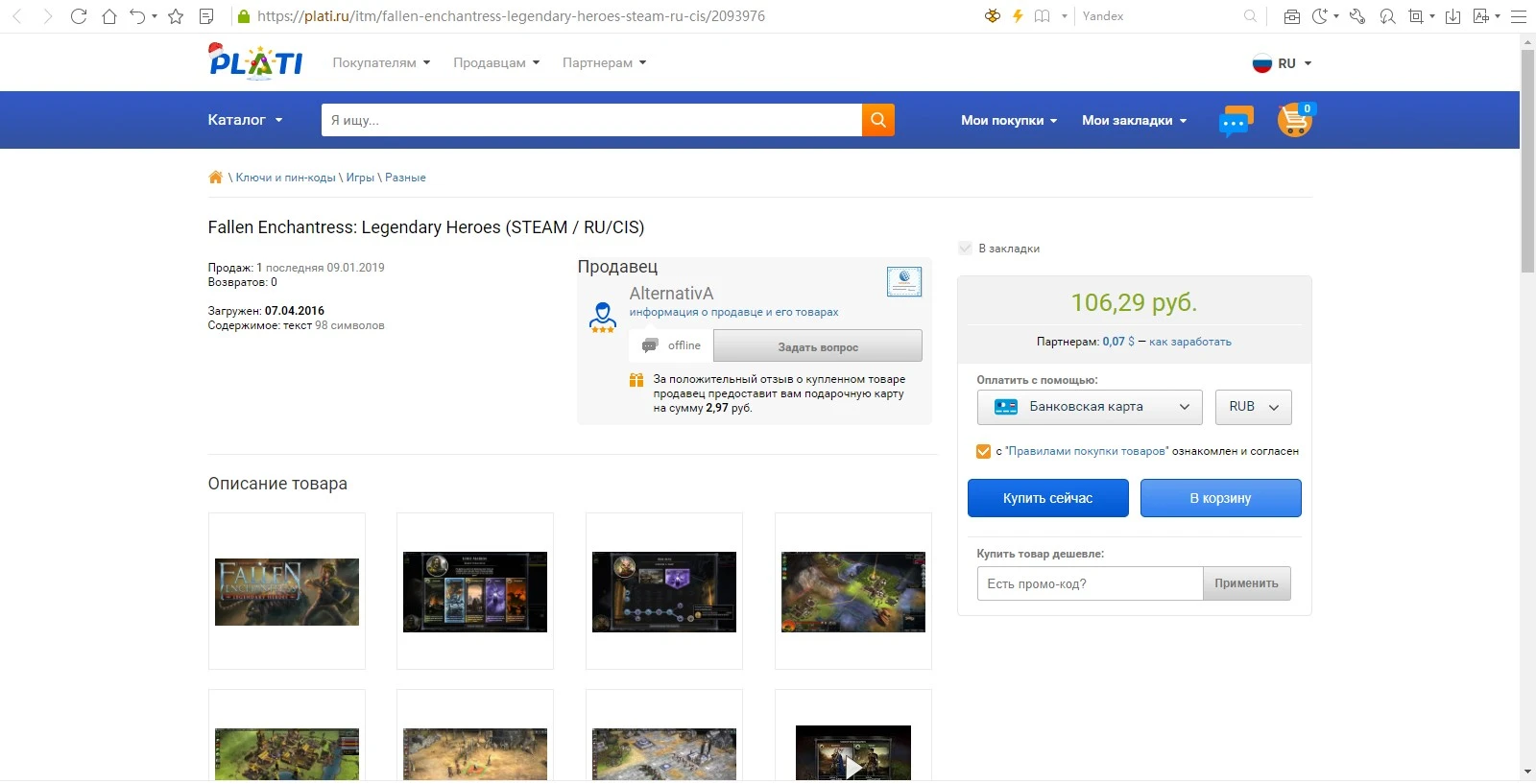Click the browser back arrow
Image resolution: width=1536 pixels, height=784 pixels.
pyautogui.click(x=16, y=16)
